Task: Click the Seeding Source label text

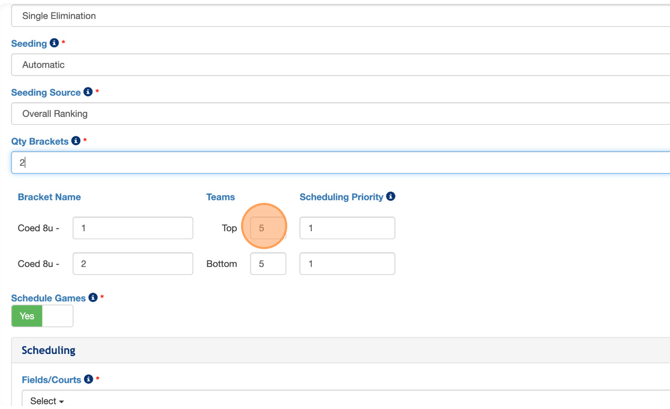Action: (46, 93)
